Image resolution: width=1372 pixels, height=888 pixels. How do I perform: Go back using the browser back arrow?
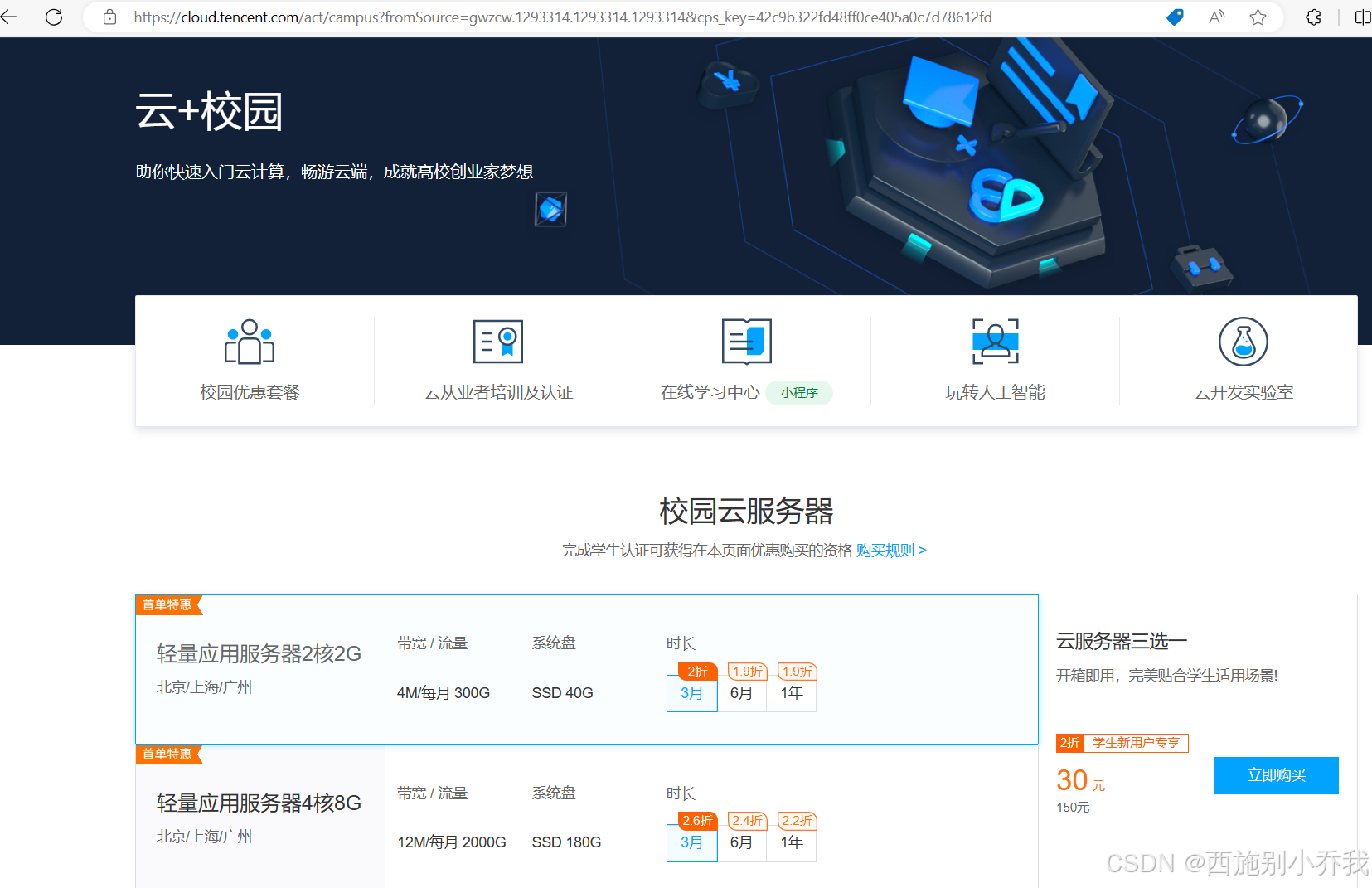click(x=9, y=17)
